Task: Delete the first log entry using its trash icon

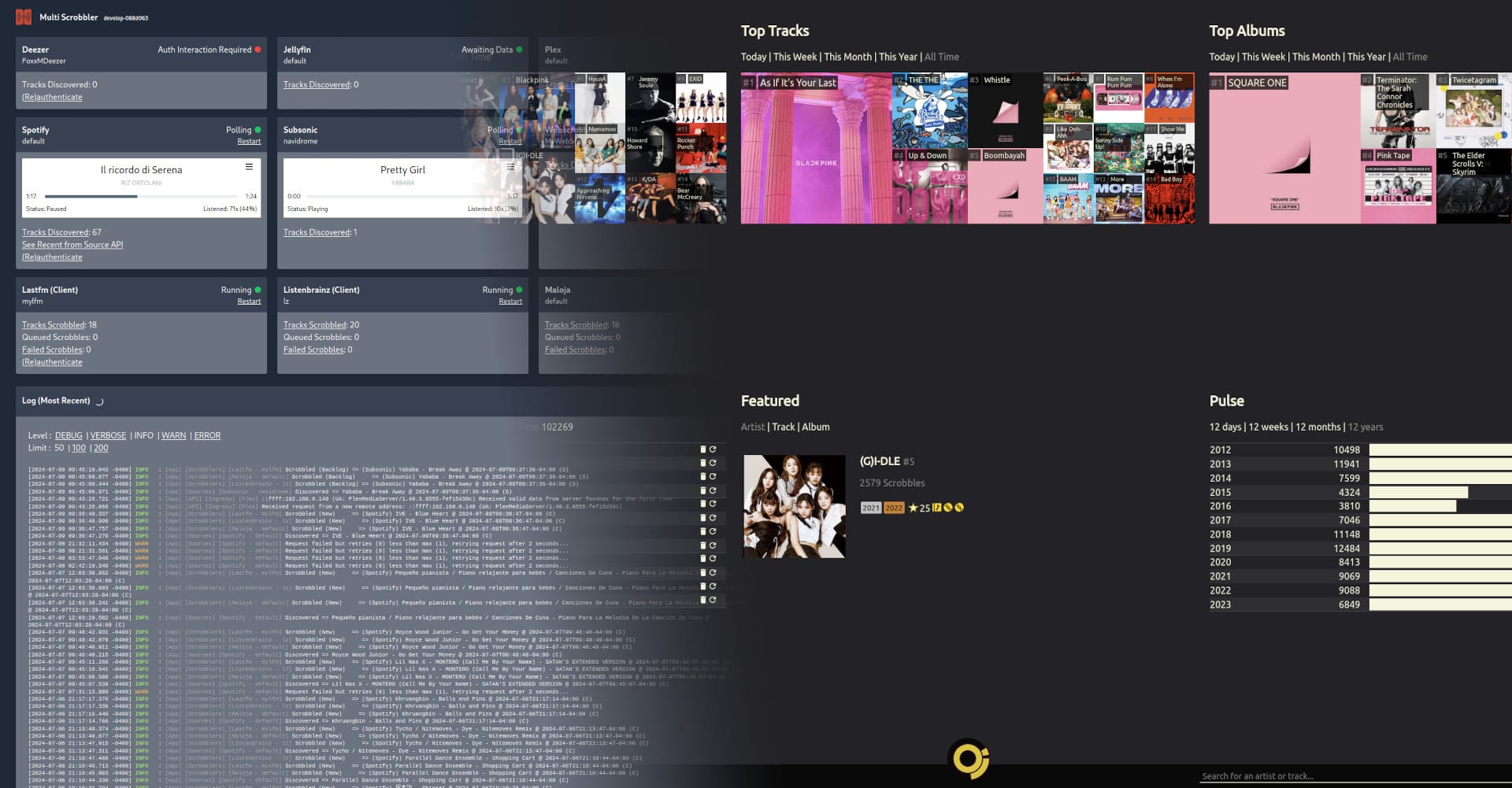Action: tap(702, 449)
